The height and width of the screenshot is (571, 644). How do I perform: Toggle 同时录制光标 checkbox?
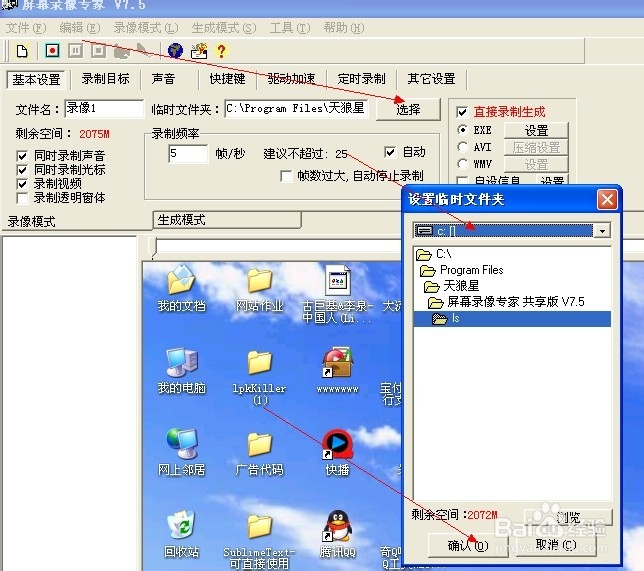22,170
